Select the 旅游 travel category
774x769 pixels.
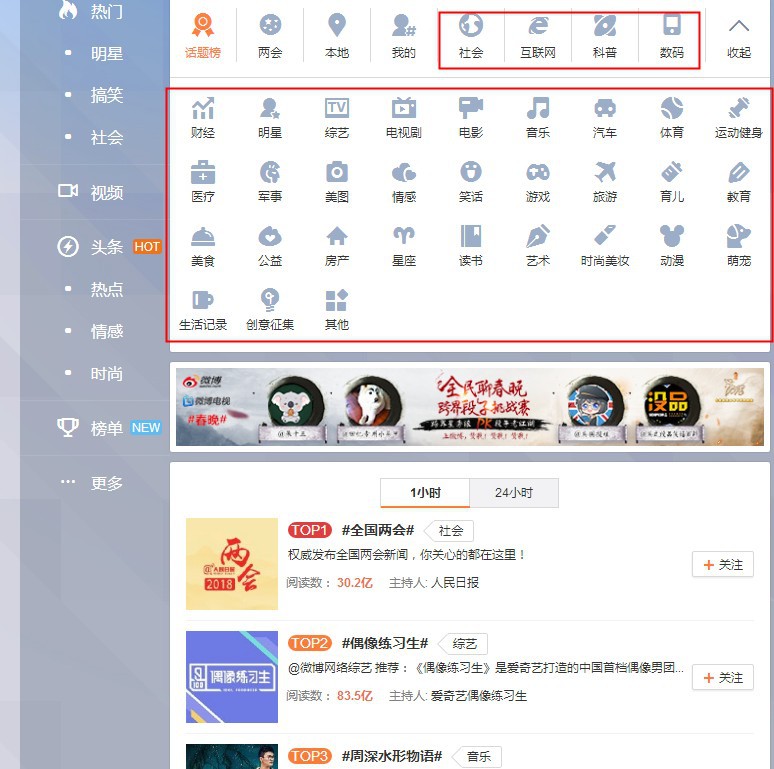point(605,182)
